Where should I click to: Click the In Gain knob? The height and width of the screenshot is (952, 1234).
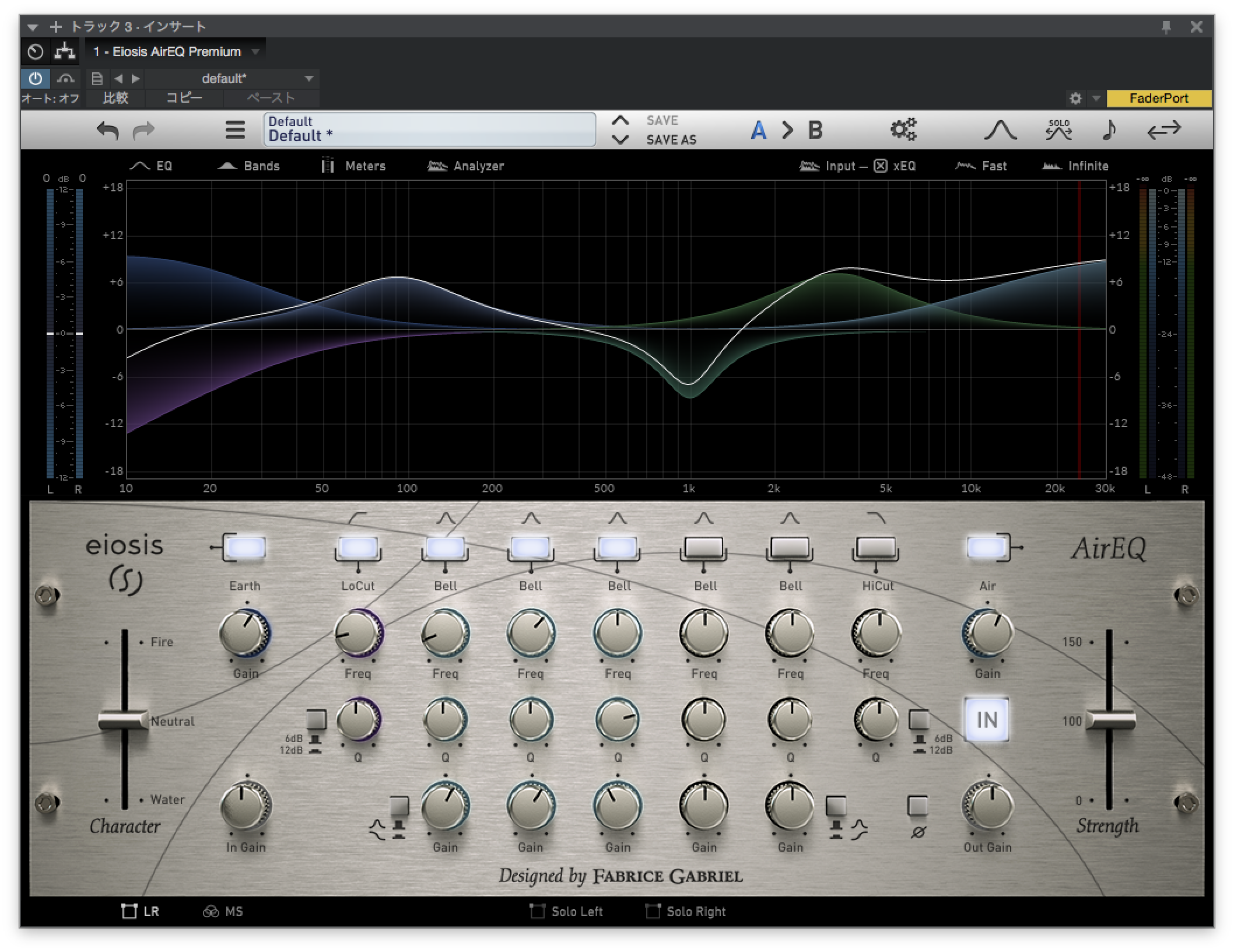(x=246, y=807)
